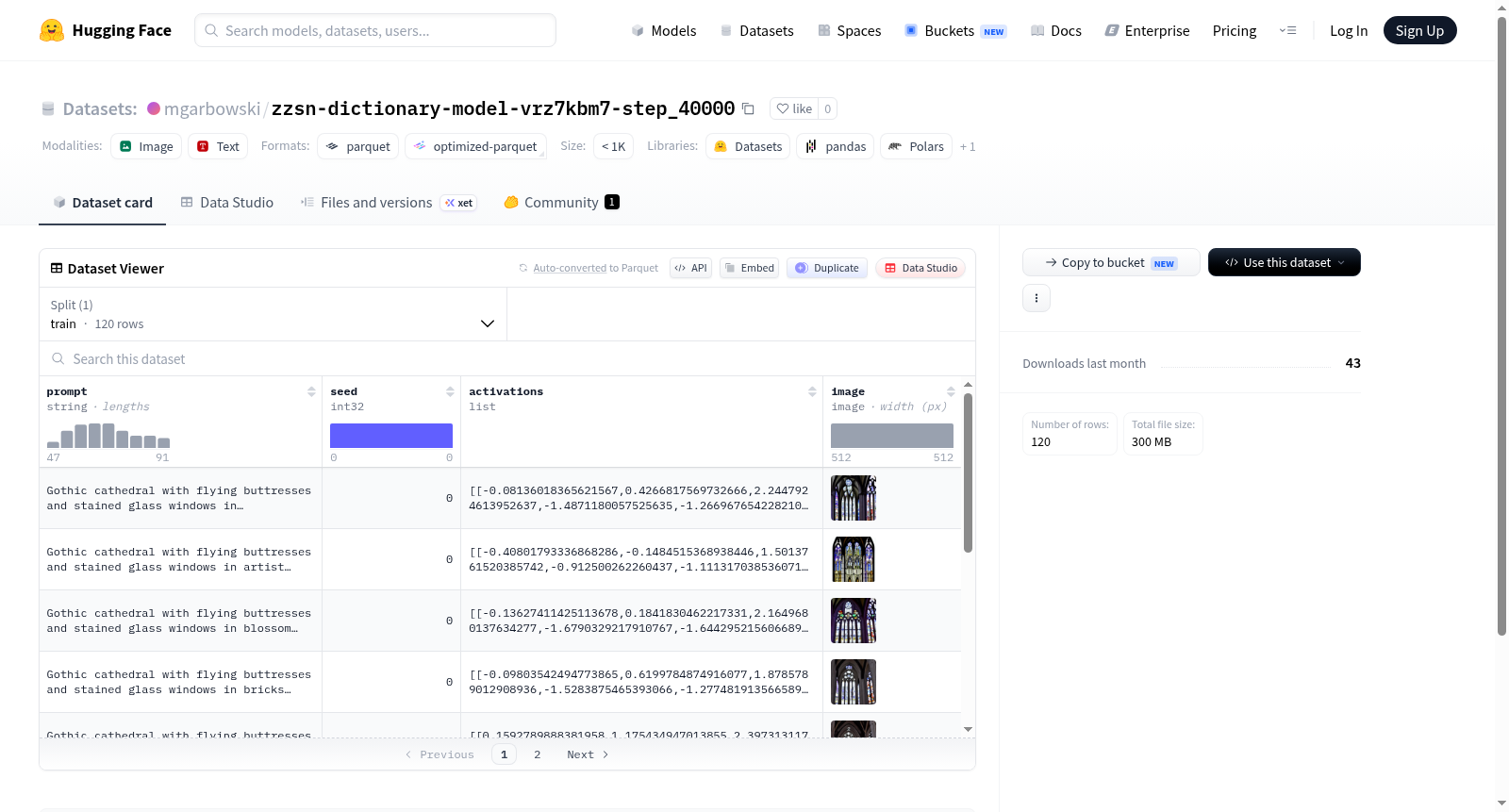This screenshot has height=812, width=1509.
Task: Open Enterprise in top navigation
Action: tap(1147, 30)
